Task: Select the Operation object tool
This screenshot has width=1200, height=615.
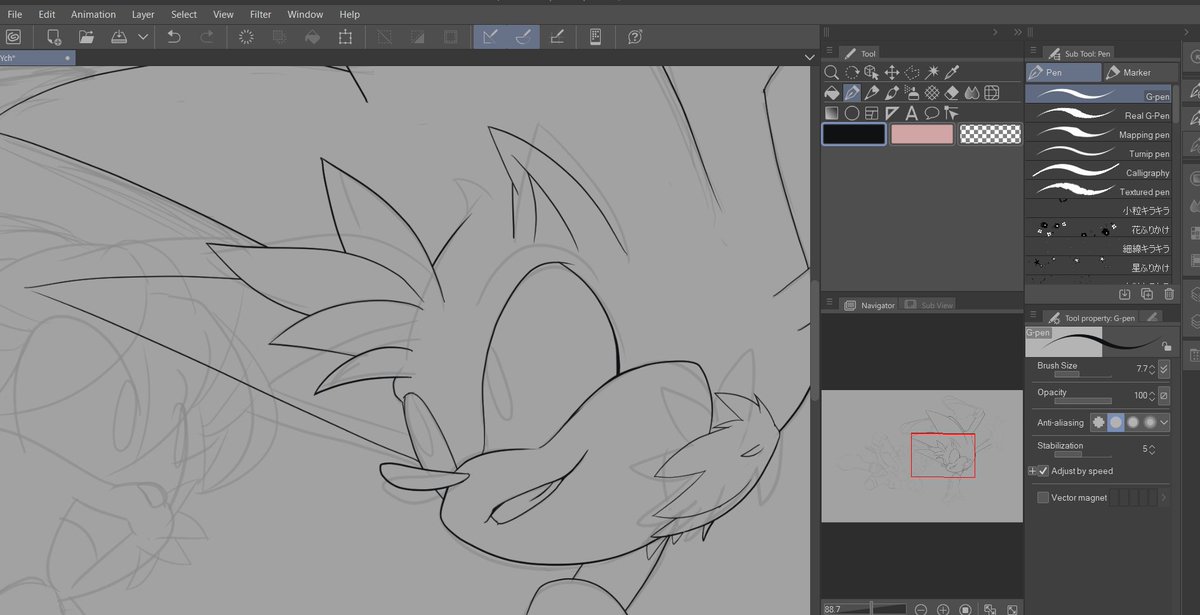Action: coord(871,72)
